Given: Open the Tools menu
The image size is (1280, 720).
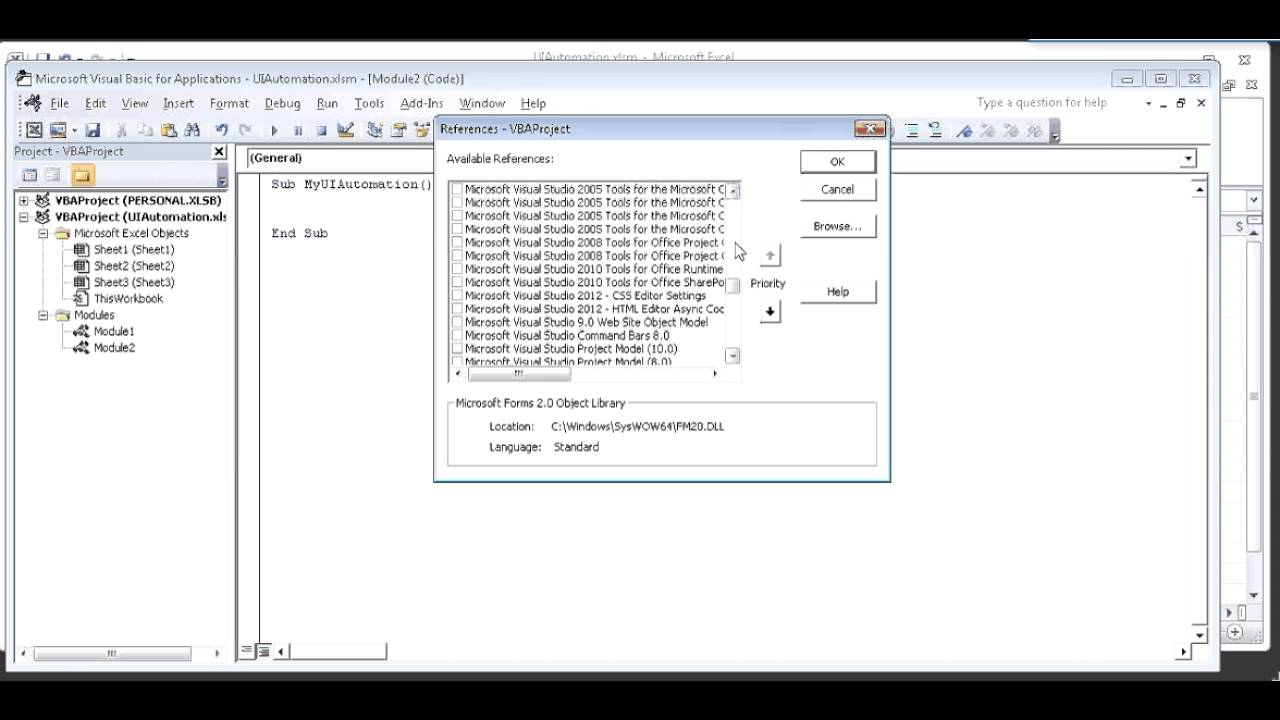Looking at the screenshot, I should (x=369, y=103).
